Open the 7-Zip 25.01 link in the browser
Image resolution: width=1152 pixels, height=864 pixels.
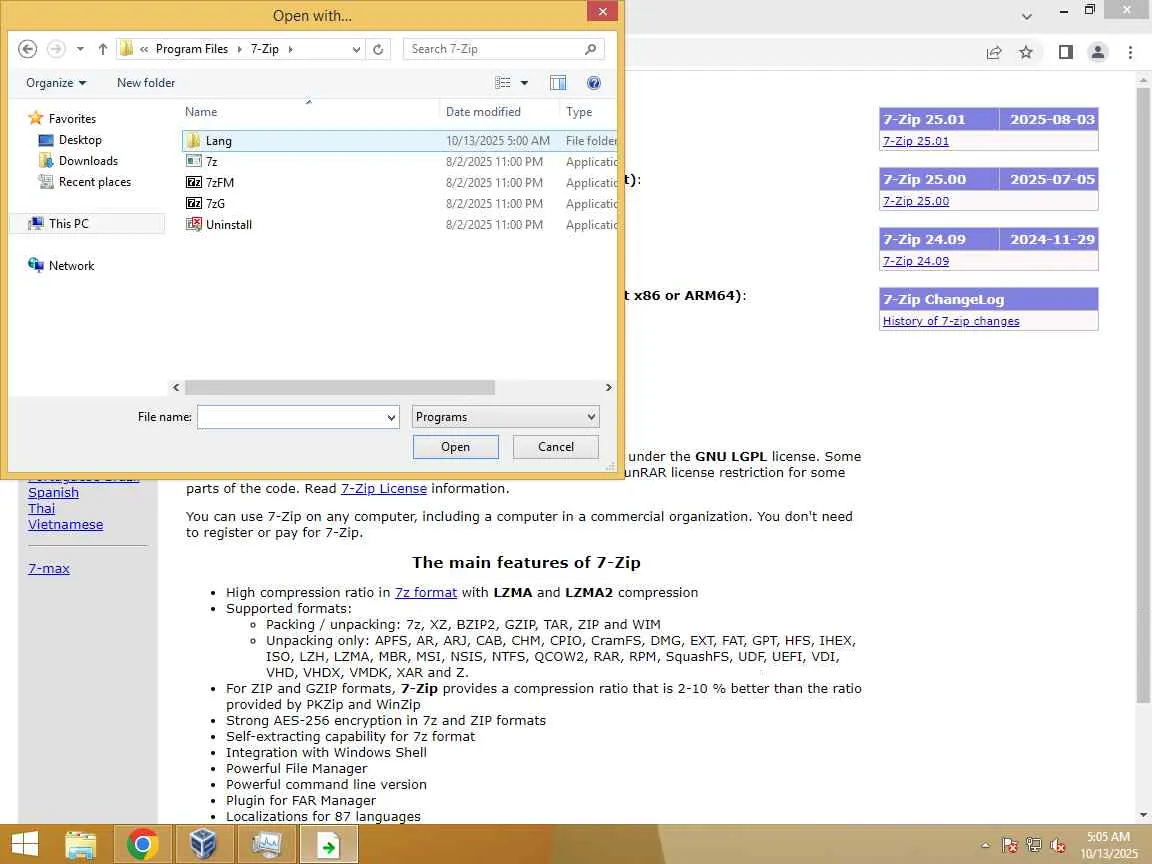tap(915, 141)
